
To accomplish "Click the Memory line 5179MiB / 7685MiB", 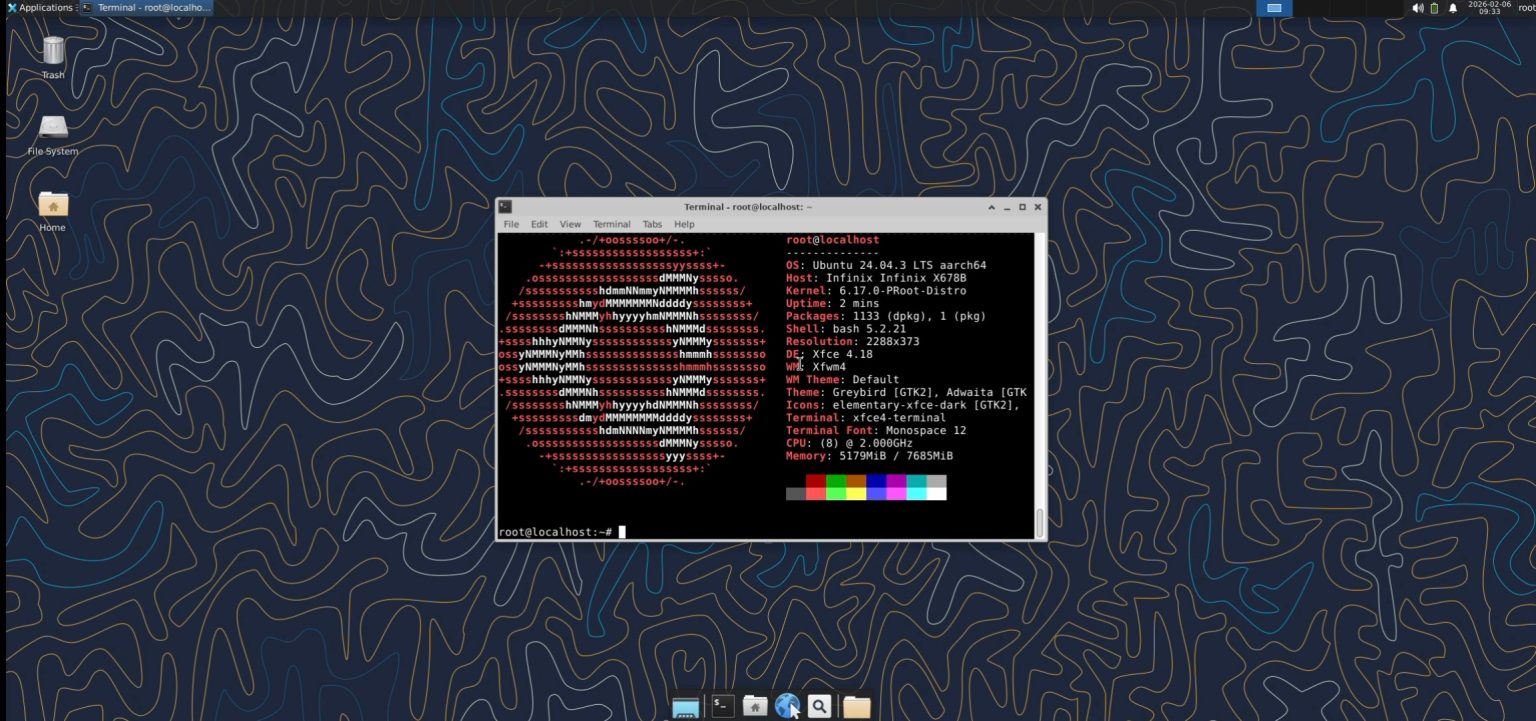I will coord(869,456).
